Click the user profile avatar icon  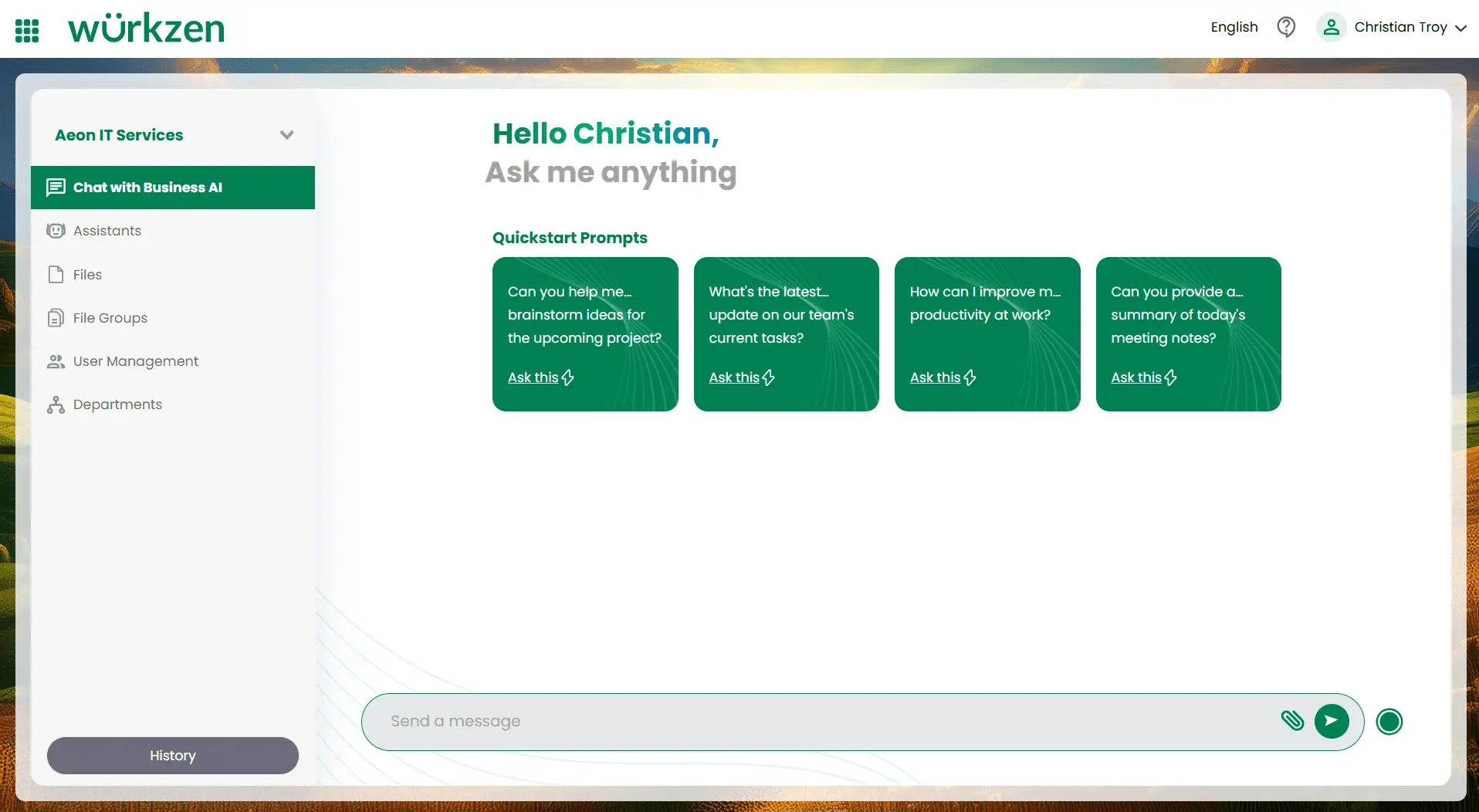(1331, 27)
